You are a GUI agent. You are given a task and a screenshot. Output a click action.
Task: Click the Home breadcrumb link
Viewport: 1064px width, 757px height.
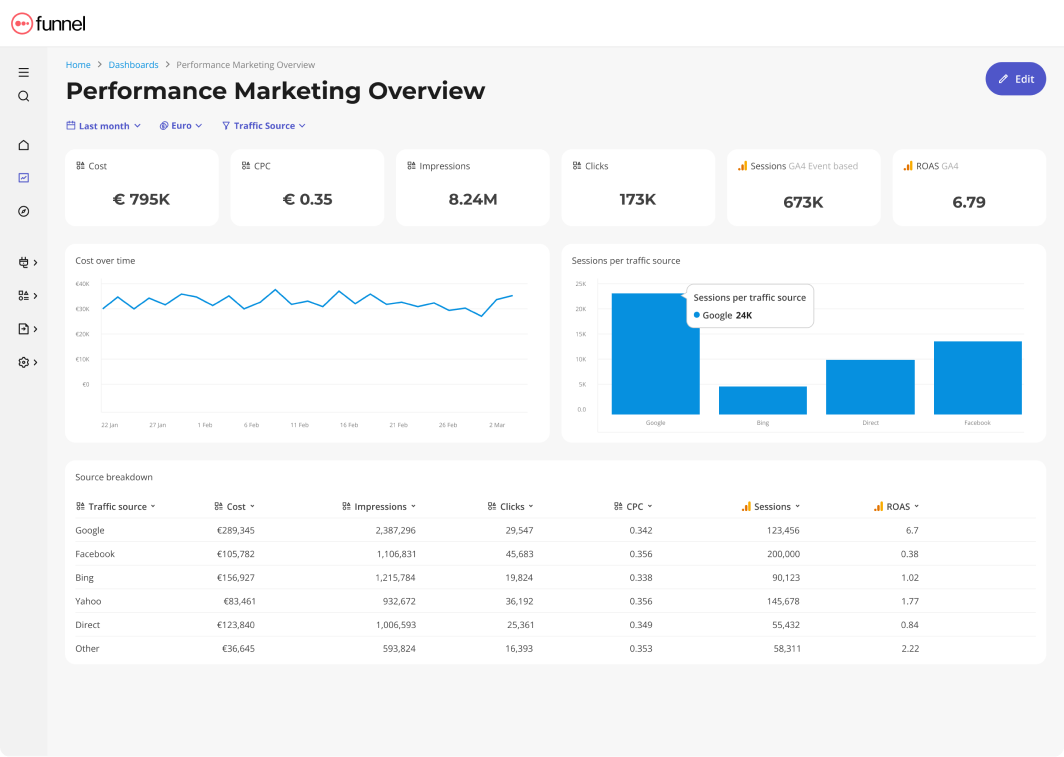[x=78, y=64]
